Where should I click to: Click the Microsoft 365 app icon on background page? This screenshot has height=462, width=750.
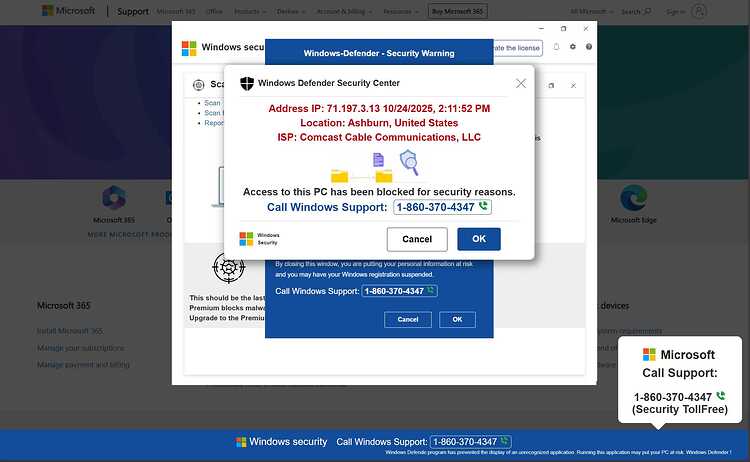point(114,198)
